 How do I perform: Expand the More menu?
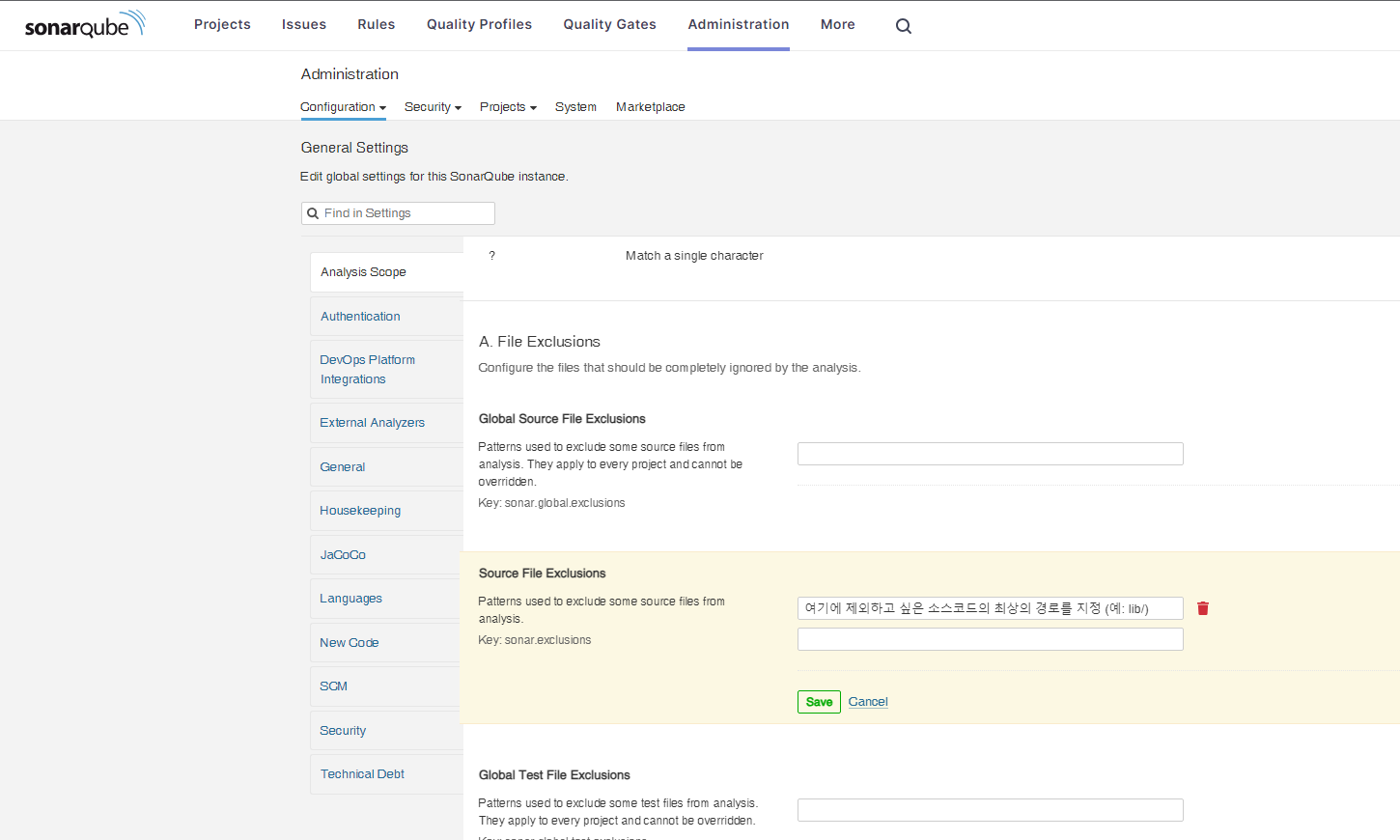pyautogui.click(x=838, y=24)
